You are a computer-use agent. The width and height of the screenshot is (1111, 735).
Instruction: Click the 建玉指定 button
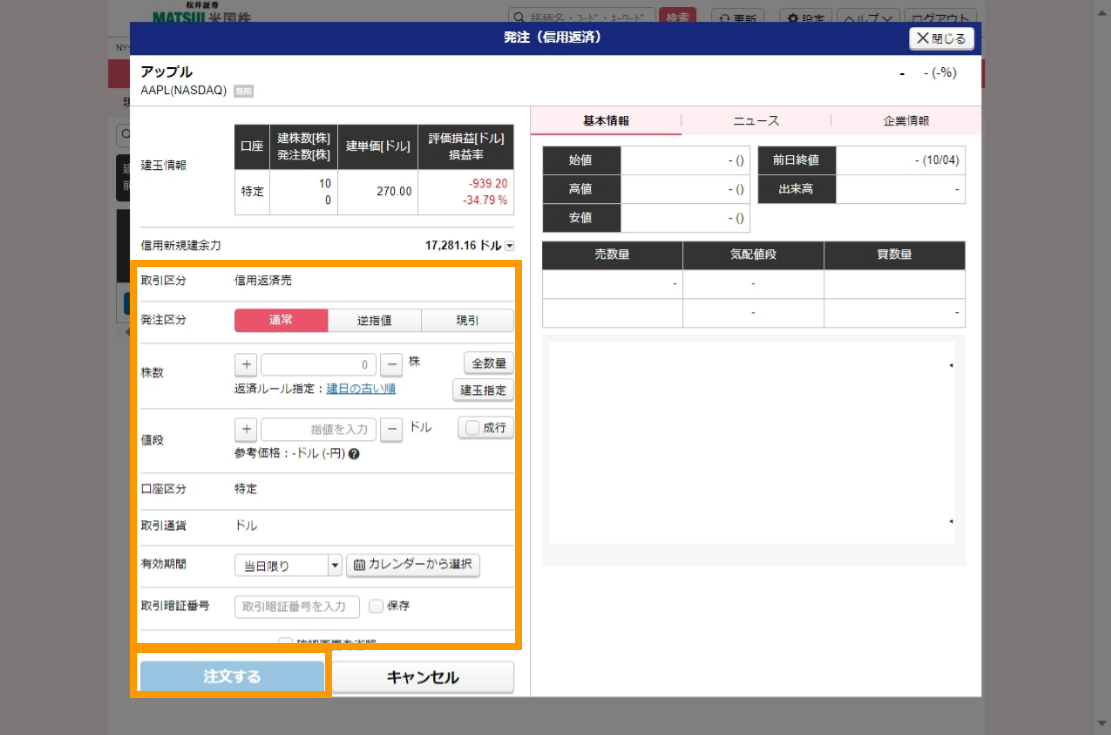point(483,390)
